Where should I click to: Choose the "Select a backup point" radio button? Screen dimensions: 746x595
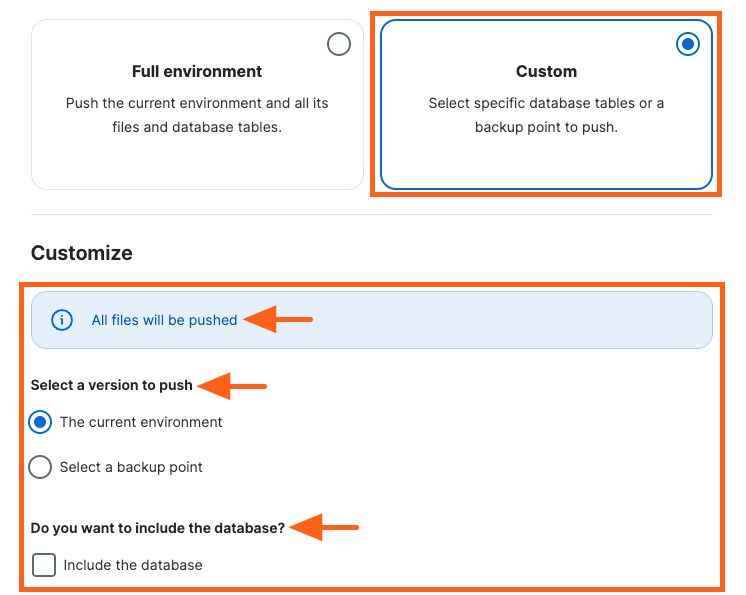40,467
